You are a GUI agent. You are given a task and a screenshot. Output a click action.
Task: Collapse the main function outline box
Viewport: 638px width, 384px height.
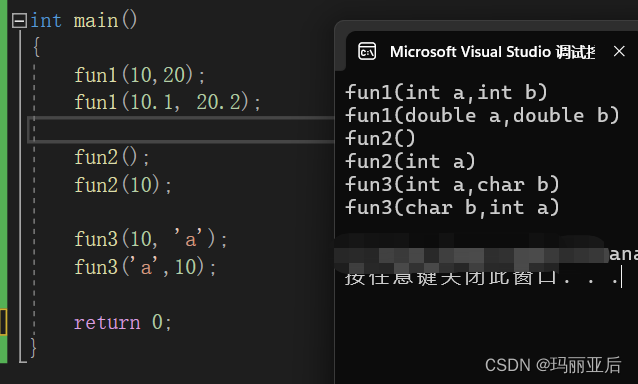coord(19,21)
